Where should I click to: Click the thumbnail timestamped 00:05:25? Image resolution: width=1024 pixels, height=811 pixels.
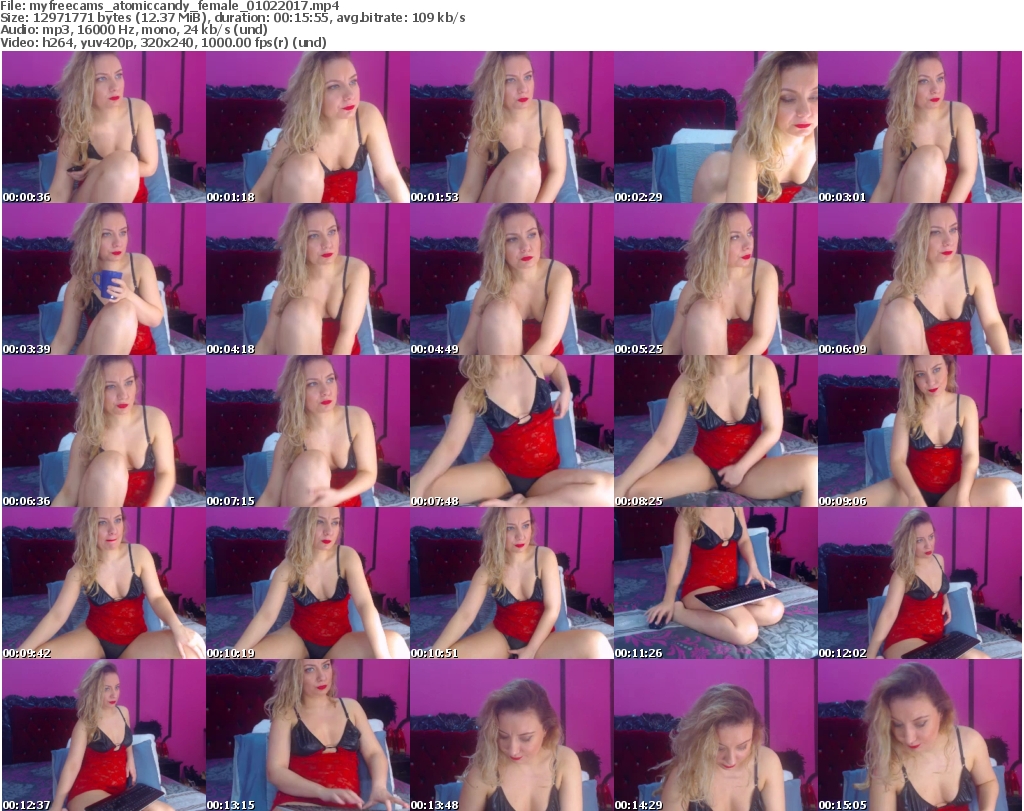[x=716, y=279]
